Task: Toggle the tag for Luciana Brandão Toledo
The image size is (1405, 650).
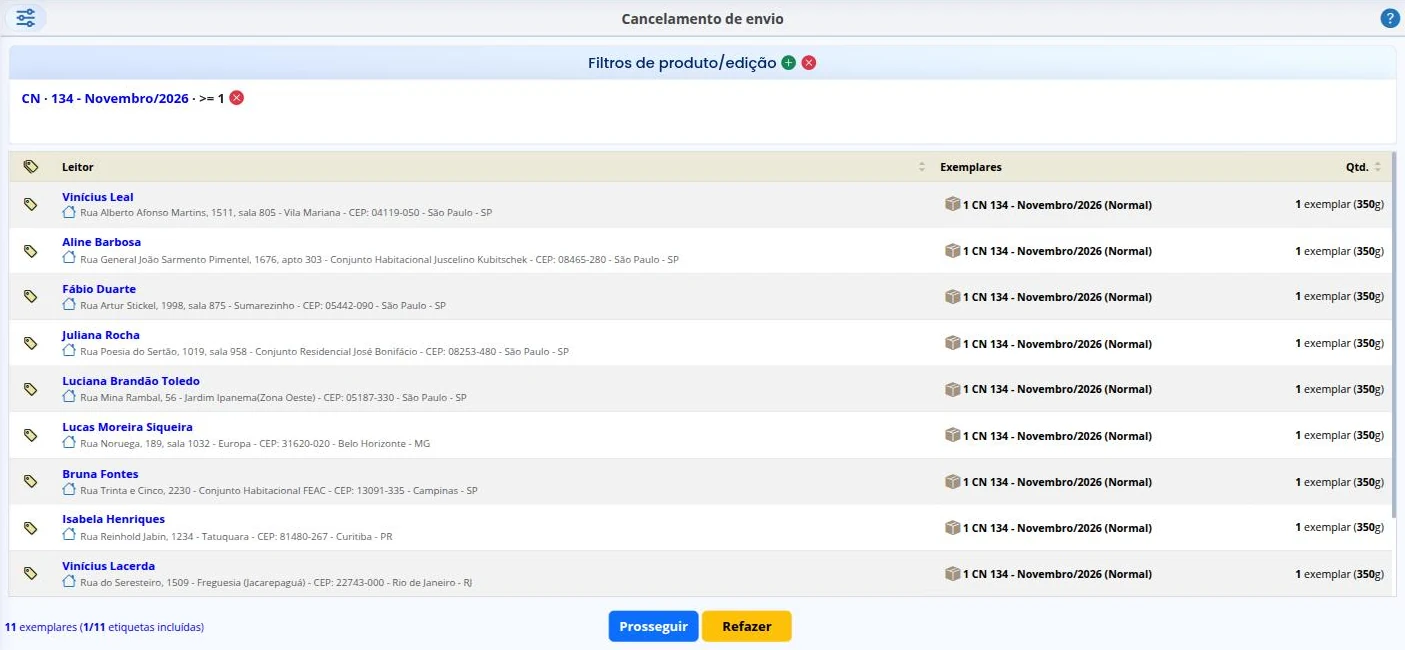Action: click(x=31, y=389)
